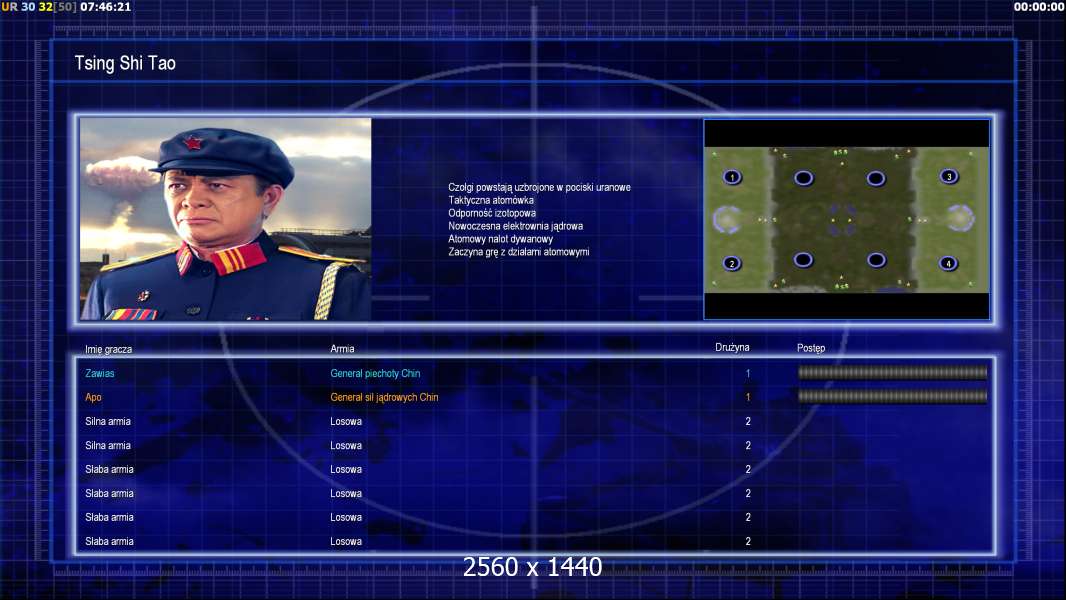Click Apo loading progress bar
1066x600 pixels.
(x=892, y=396)
